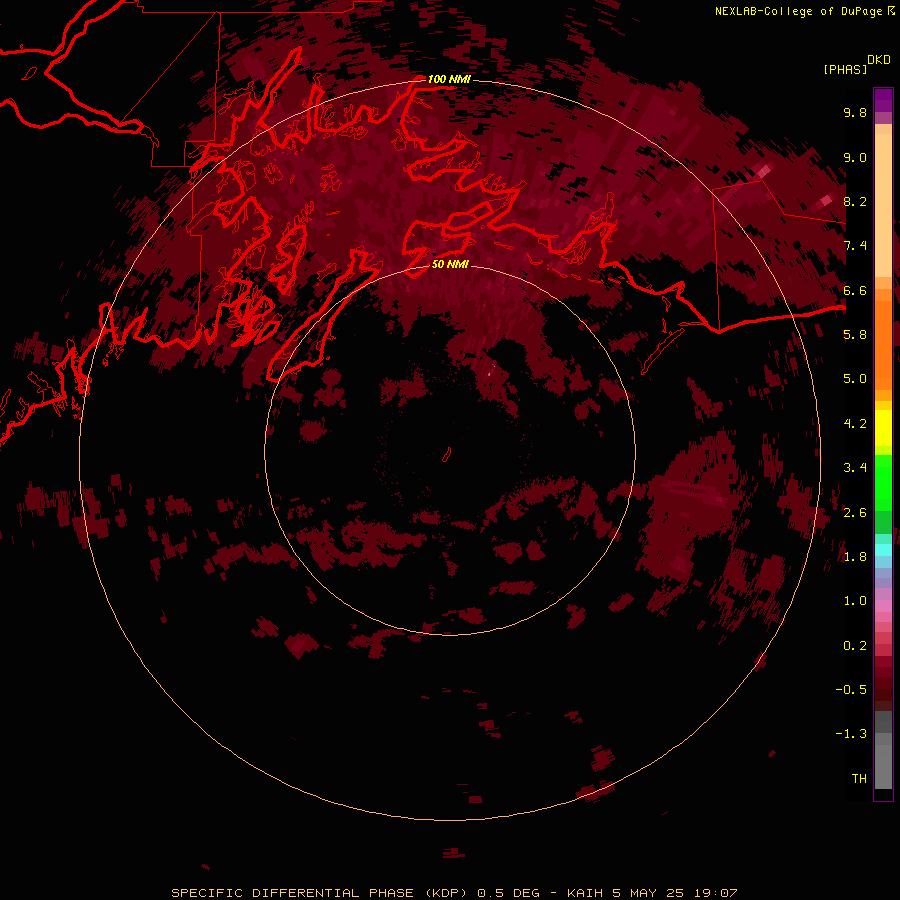Image resolution: width=900 pixels, height=900 pixels.
Task: Click the 50 NMI range ring label
Action: (x=450, y=264)
